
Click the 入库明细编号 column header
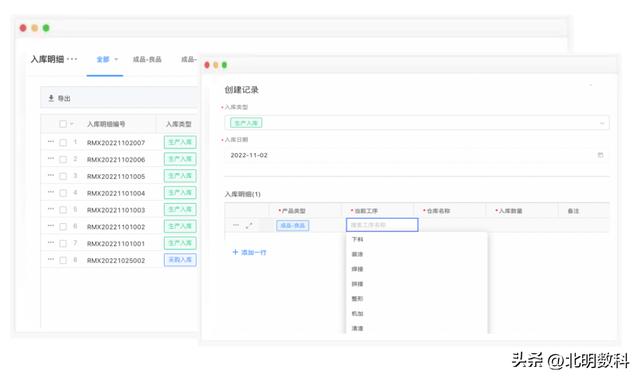coord(106,124)
